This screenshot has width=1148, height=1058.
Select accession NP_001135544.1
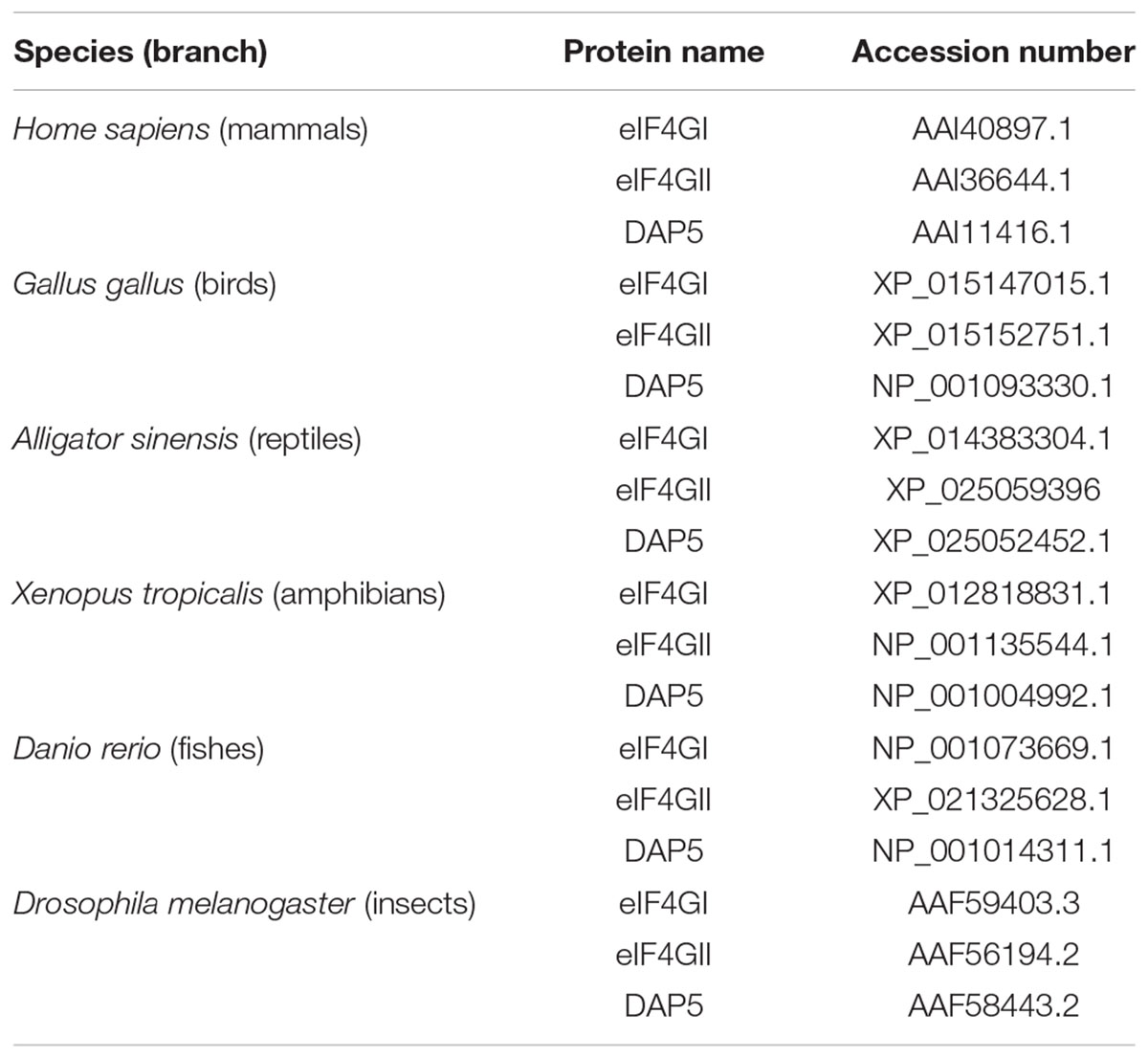(x=993, y=645)
